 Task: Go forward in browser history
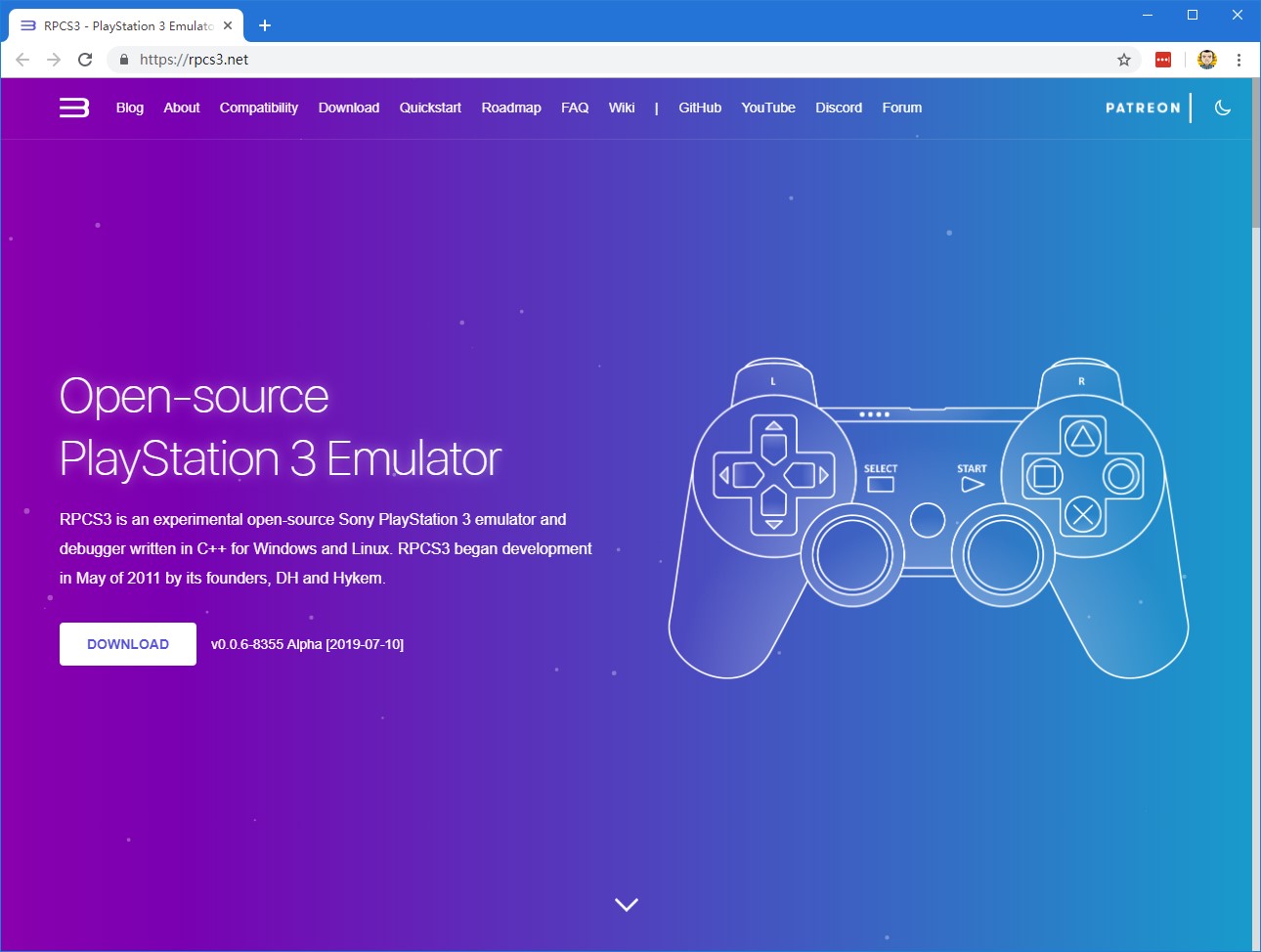pos(54,60)
